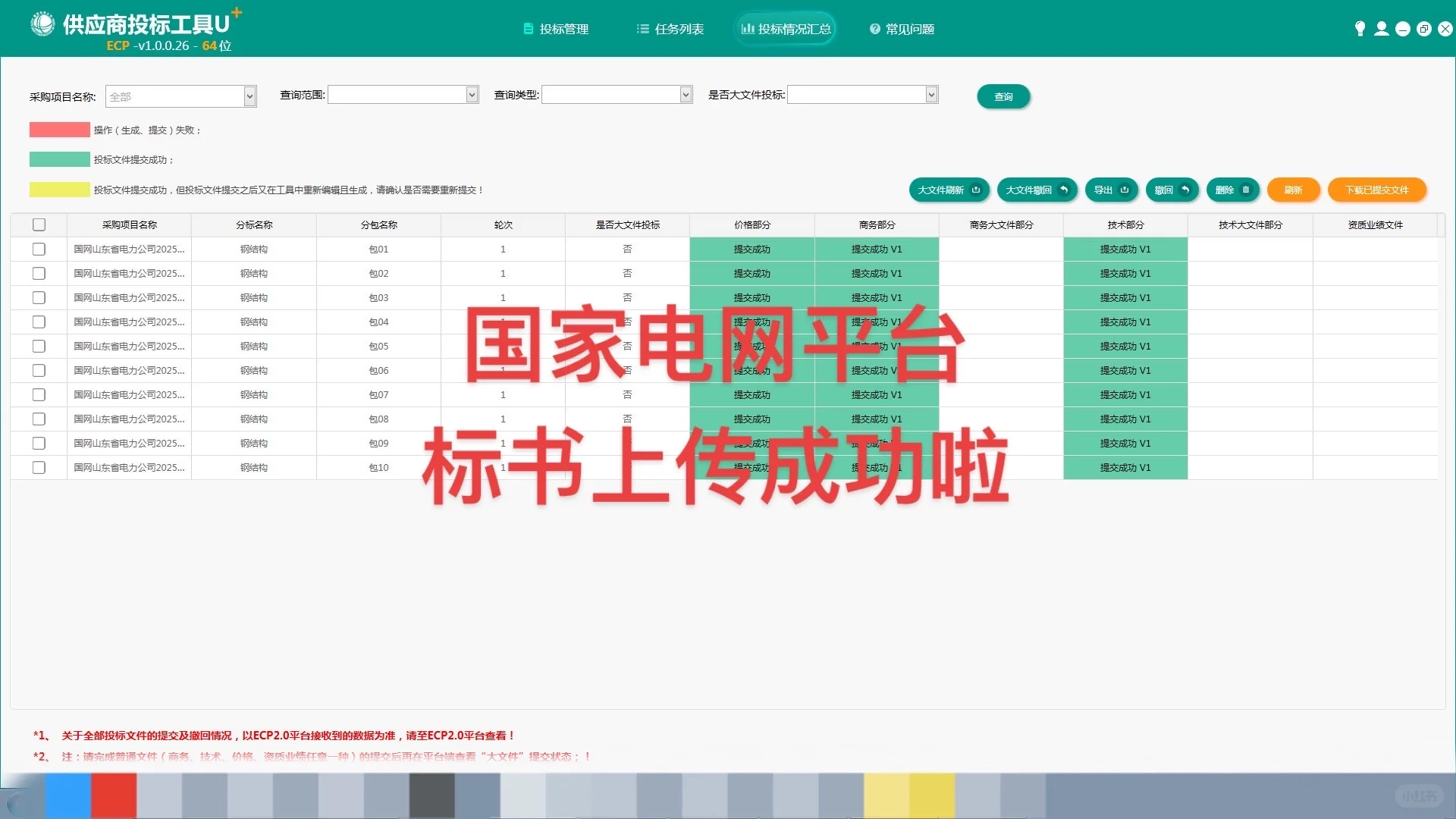Click the 查询 search button
Viewport: 1456px width, 819px height.
coord(1003,96)
